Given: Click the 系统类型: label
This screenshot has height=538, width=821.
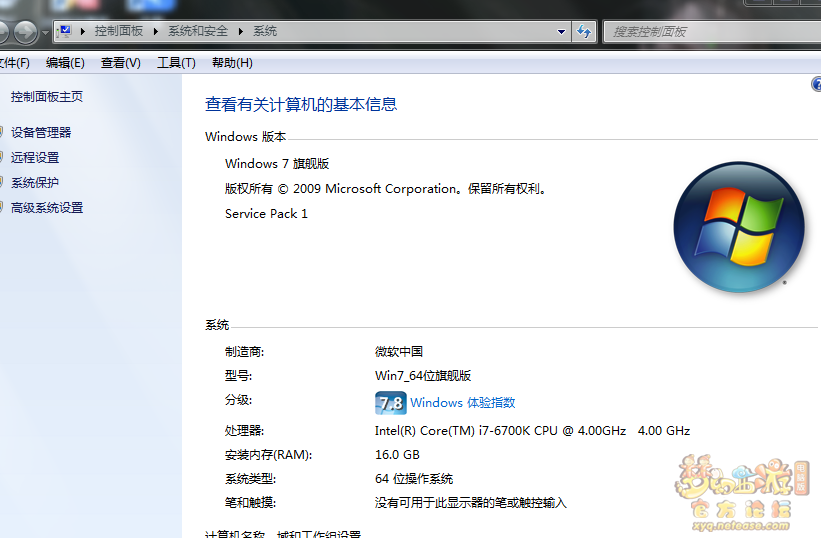Looking at the screenshot, I should point(250,479).
